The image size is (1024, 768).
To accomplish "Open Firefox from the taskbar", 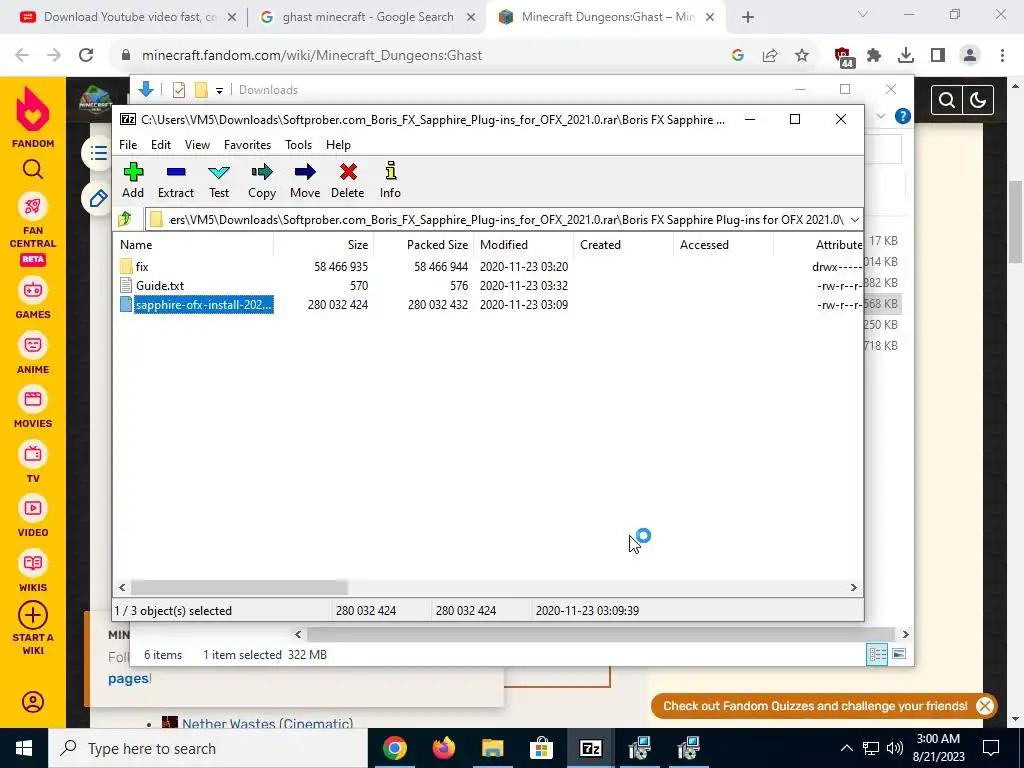I will (444, 748).
